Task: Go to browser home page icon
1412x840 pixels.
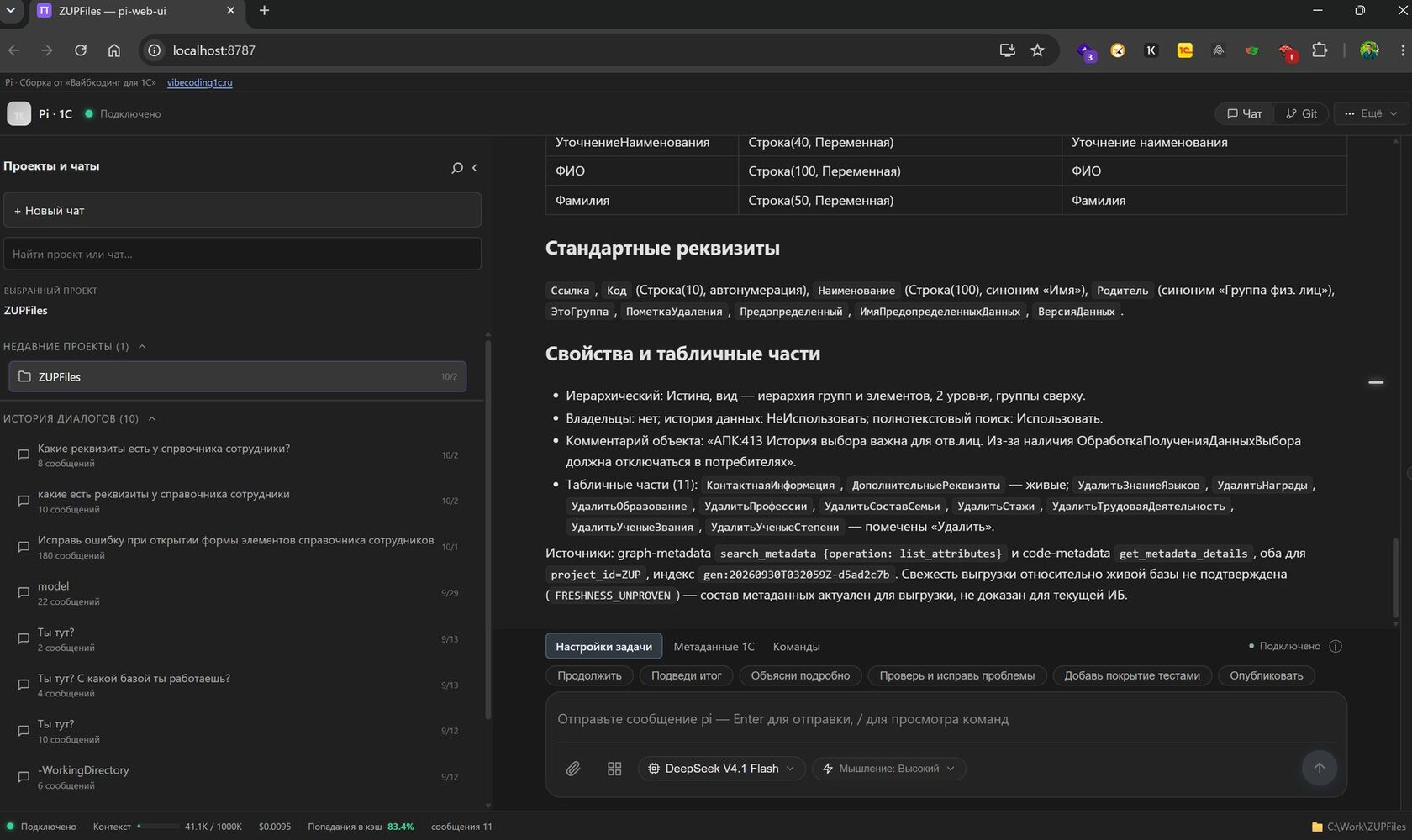Action: 114,50
